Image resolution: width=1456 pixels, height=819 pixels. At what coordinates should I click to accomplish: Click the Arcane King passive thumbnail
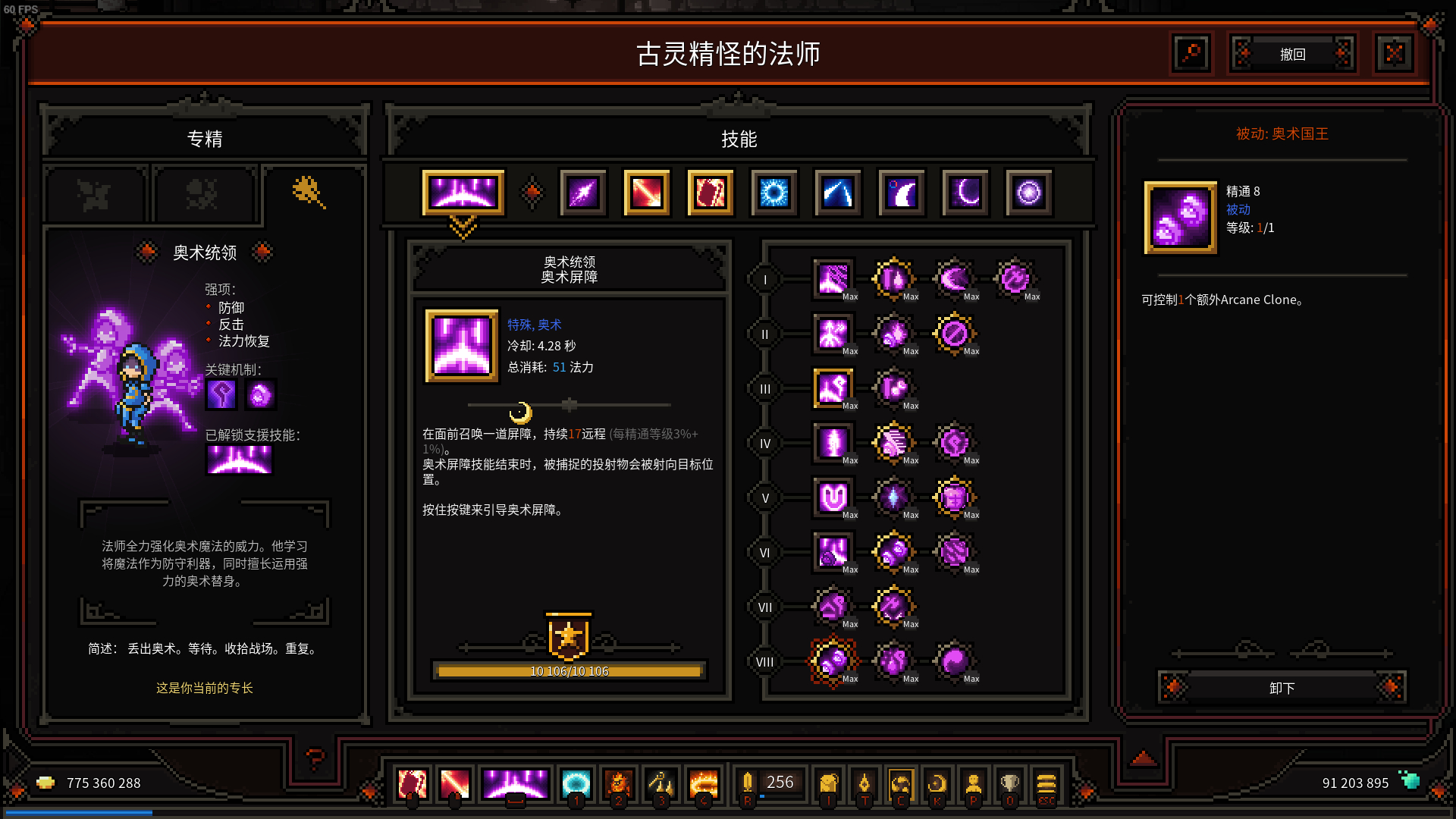coord(1180,218)
